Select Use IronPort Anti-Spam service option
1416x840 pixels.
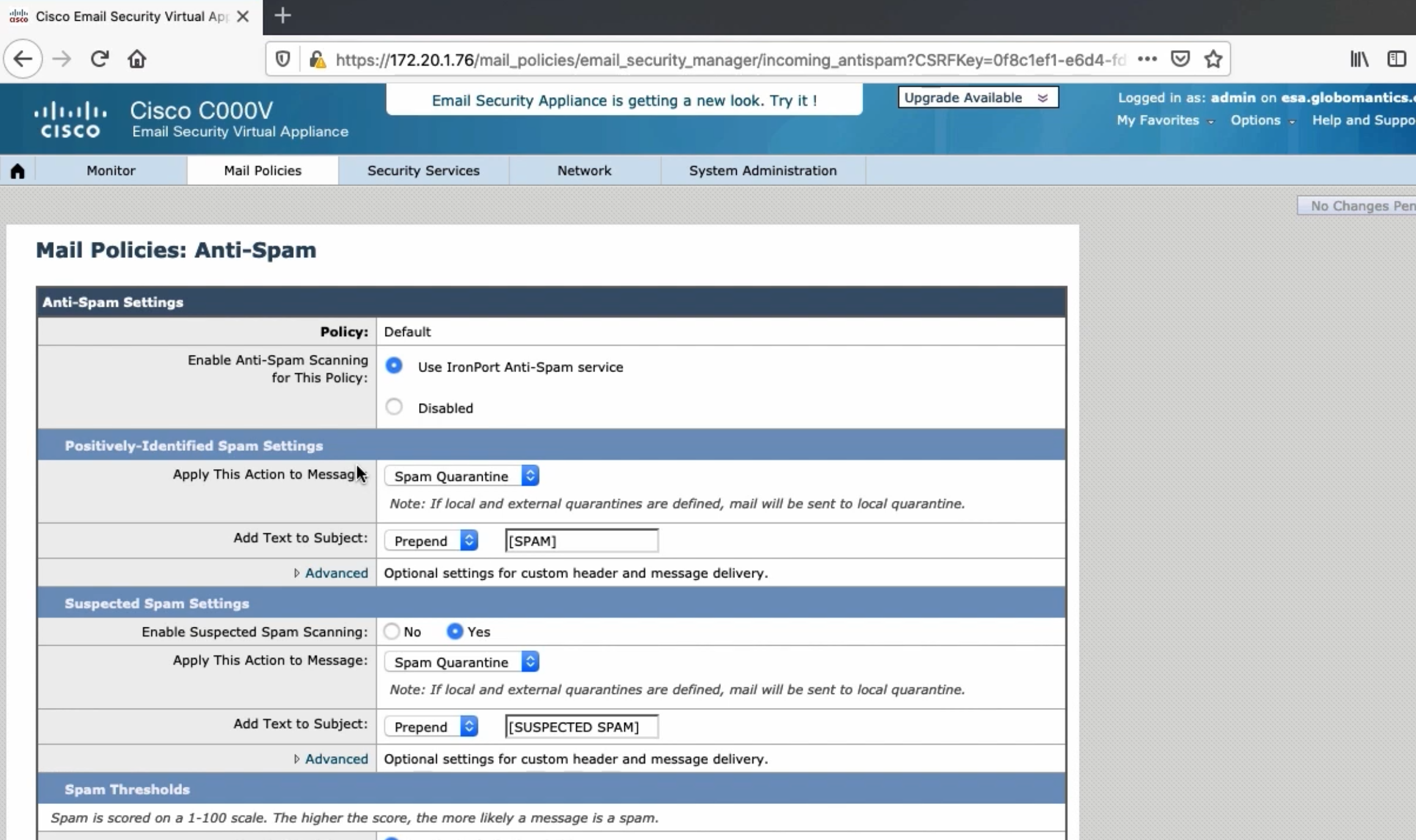[394, 366]
